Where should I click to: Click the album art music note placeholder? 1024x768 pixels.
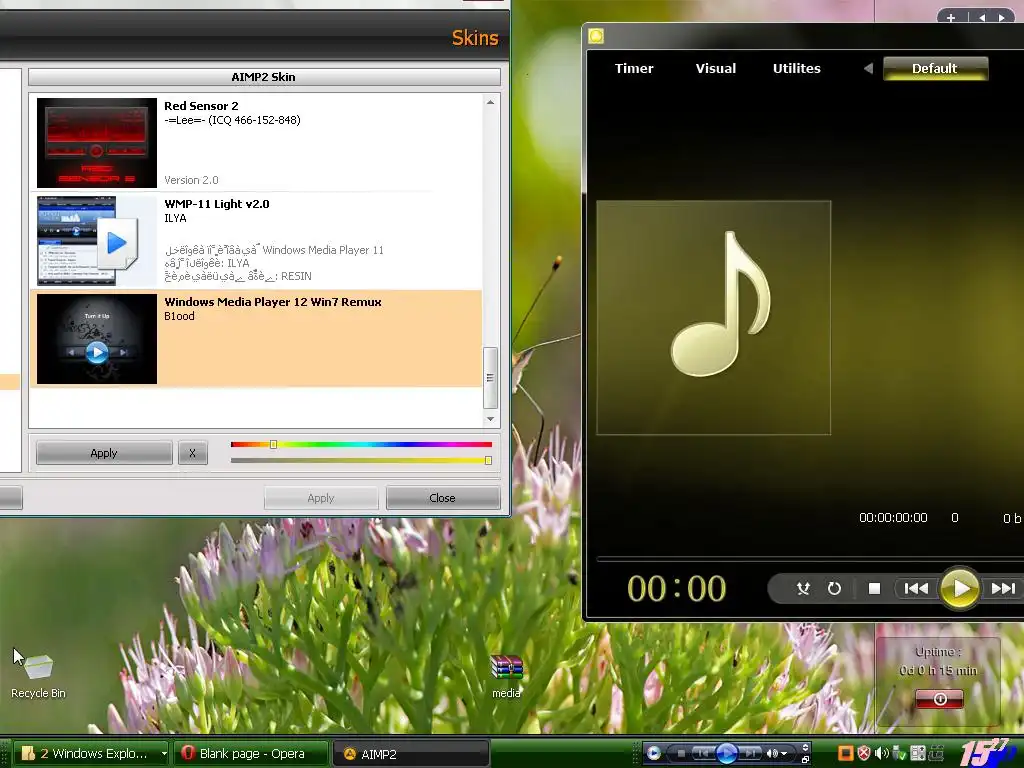click(714, 318)
